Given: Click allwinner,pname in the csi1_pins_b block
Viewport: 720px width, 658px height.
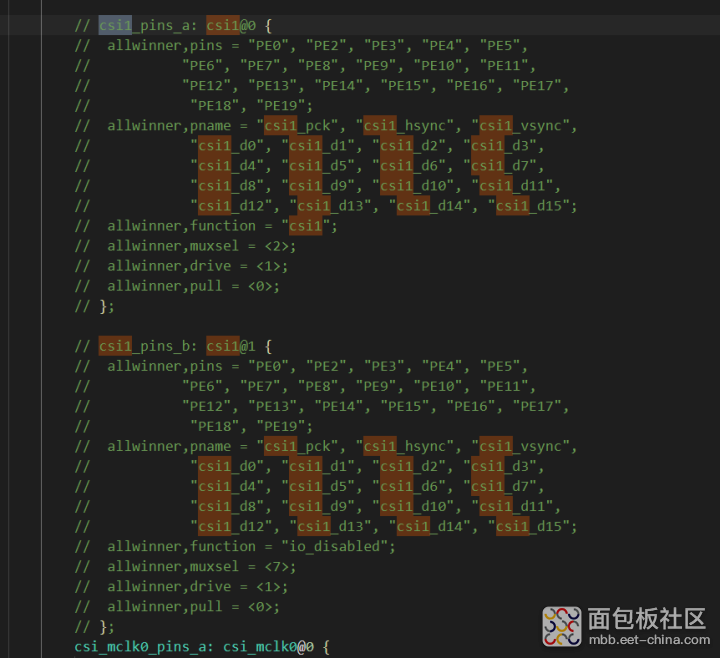Looking at the screenshot, I should click(169, 446).
